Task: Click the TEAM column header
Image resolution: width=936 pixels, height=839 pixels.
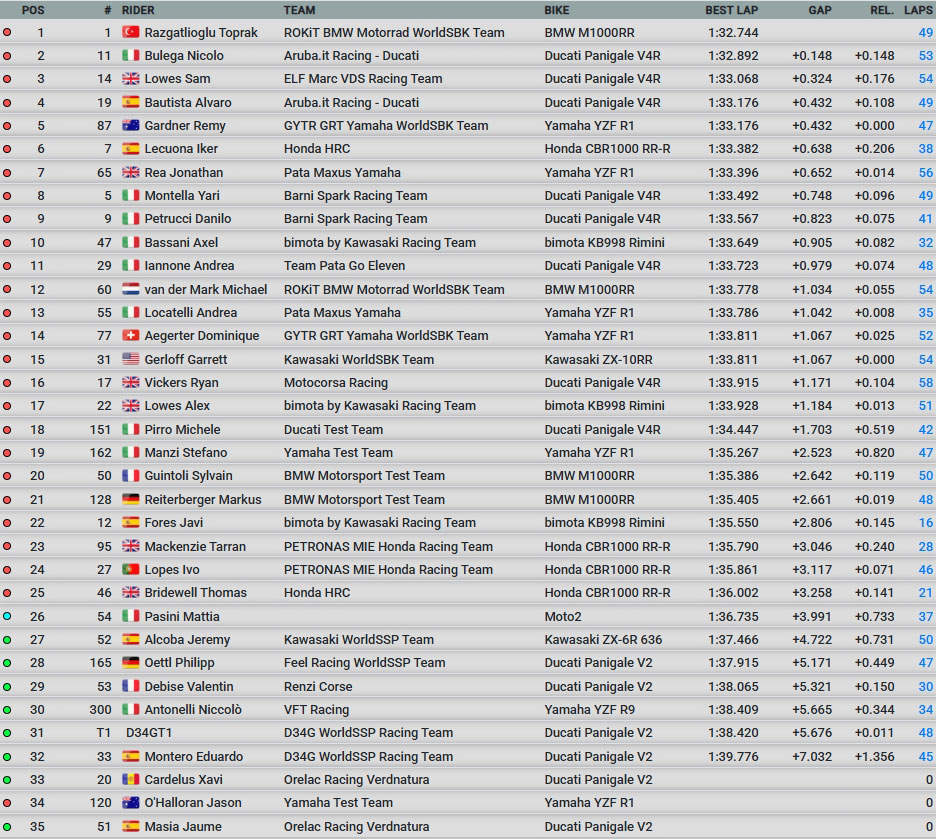Action: click(299, 10)
